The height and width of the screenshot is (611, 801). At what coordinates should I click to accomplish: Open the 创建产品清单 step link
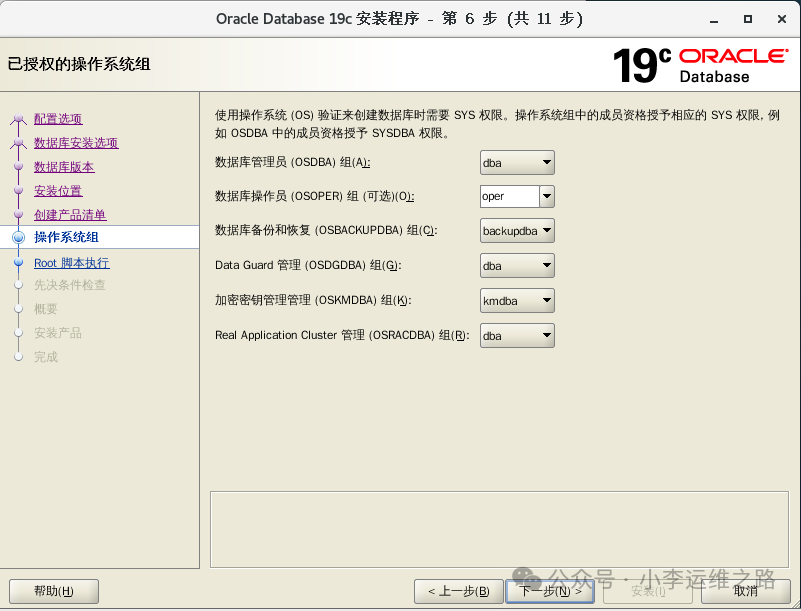70,215
